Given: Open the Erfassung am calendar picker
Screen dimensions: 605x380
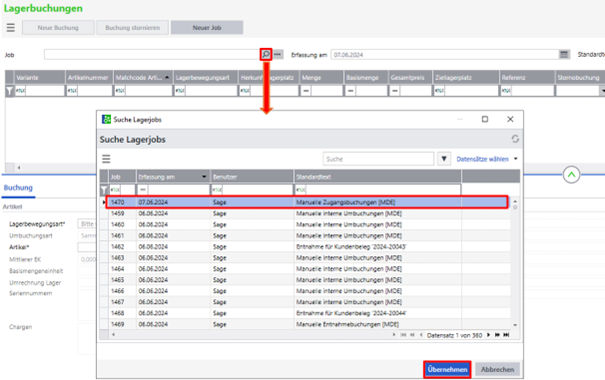Looking at the screenshot, I should point(564,54).
